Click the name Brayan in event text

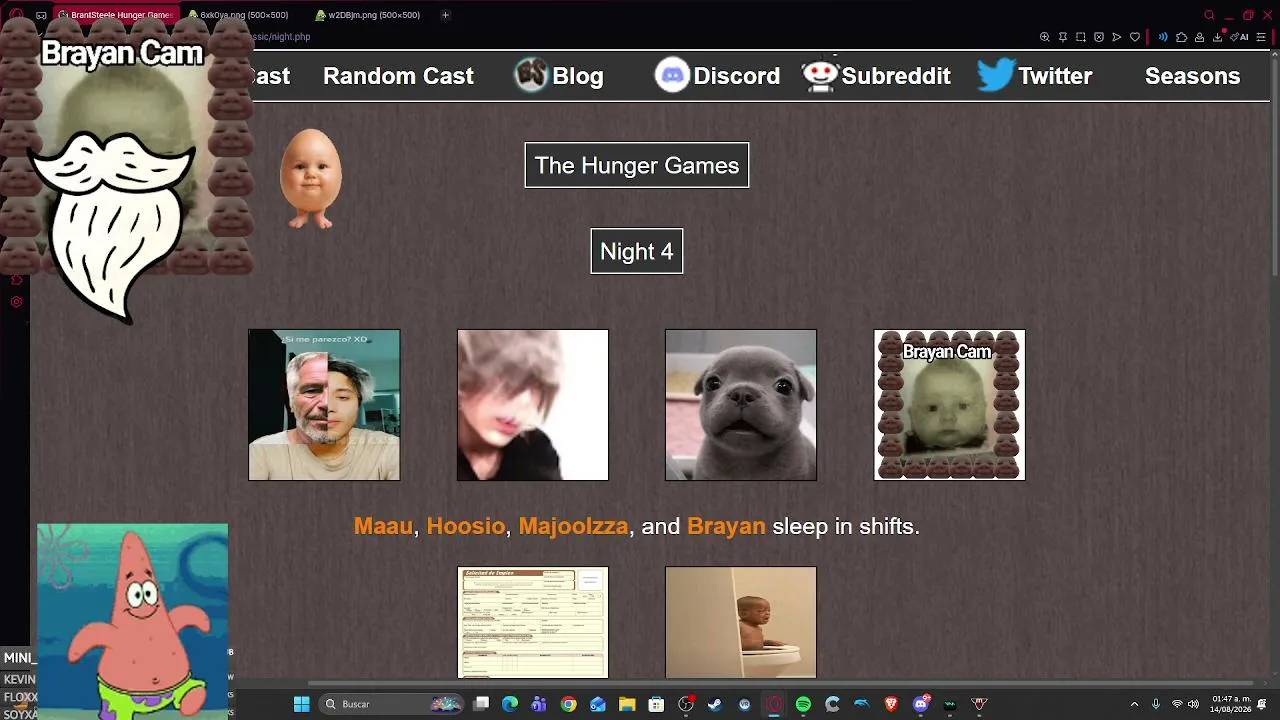pos(726,526)
